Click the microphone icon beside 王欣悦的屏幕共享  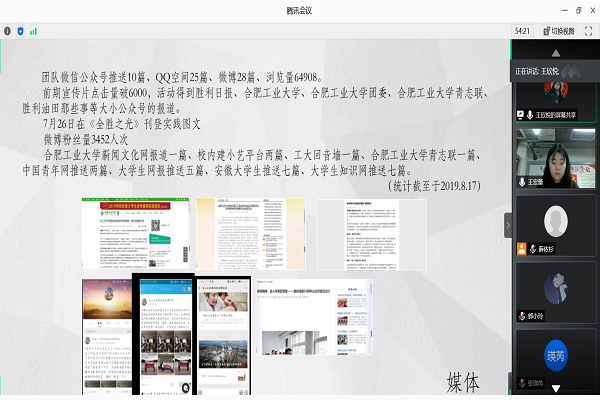coord(530,115)
